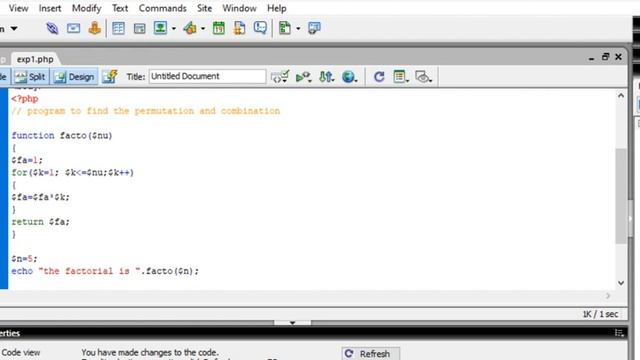
Task: Open the Text menu
Action: point(120,8)
